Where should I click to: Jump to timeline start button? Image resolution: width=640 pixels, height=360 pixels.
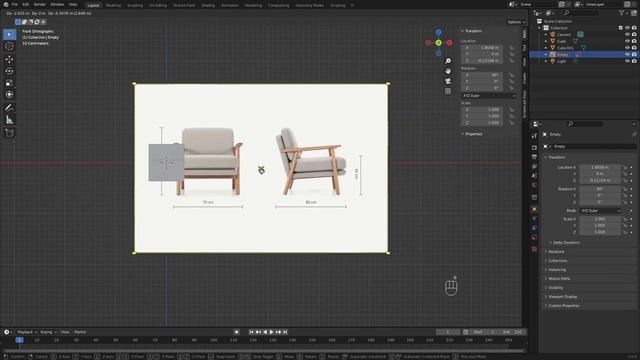coord(251,332)
